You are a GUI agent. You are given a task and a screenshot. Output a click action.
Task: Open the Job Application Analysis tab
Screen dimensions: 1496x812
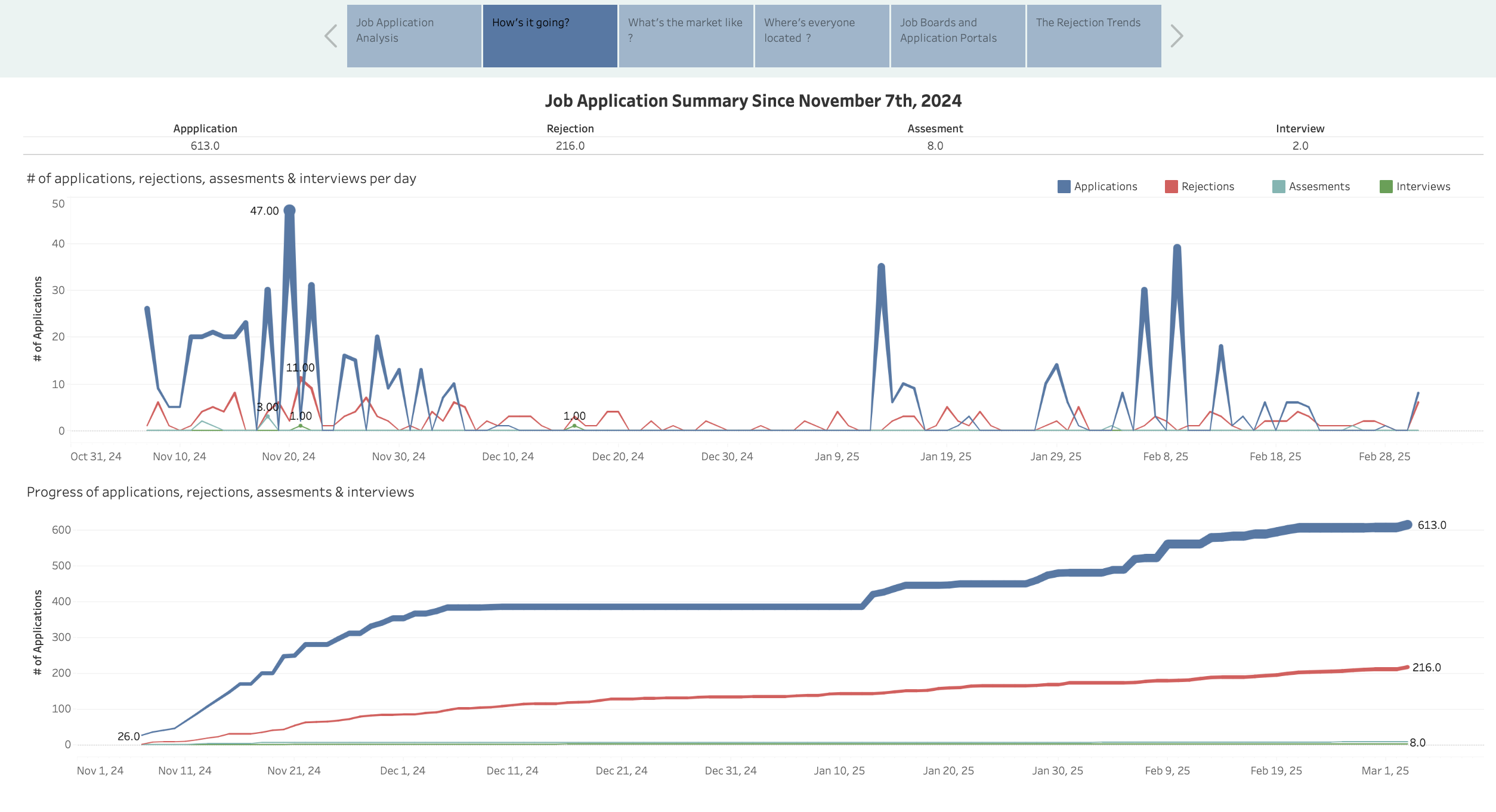pos(414,36)
